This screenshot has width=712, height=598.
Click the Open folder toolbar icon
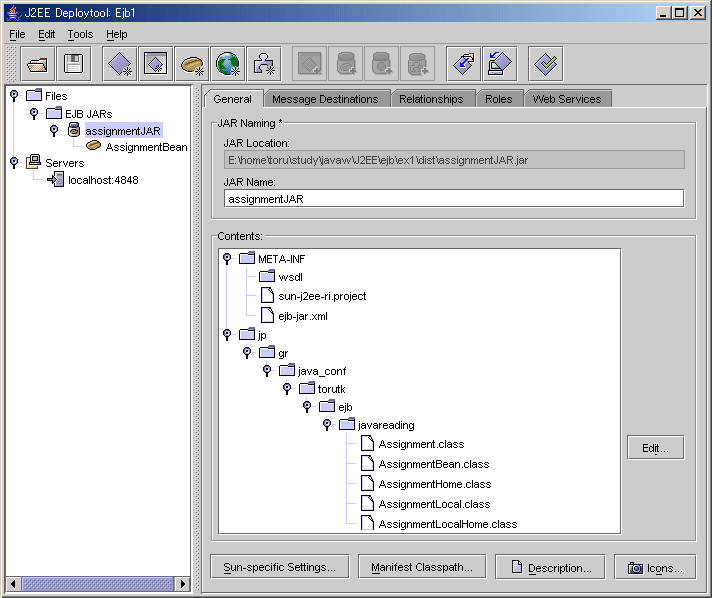(37, 64)
